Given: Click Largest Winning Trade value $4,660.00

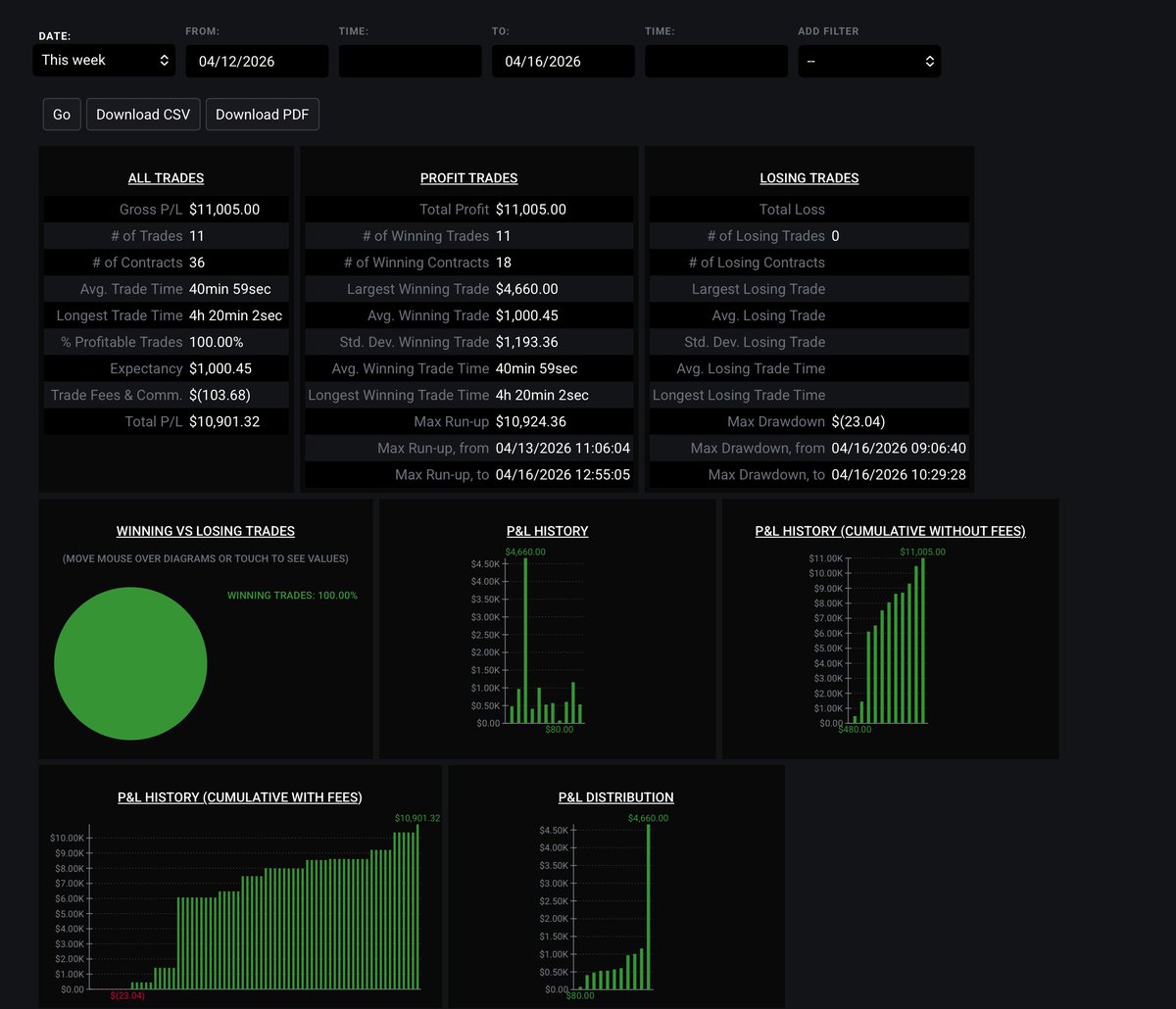Looking at the screenshot, I should [527, 289].
